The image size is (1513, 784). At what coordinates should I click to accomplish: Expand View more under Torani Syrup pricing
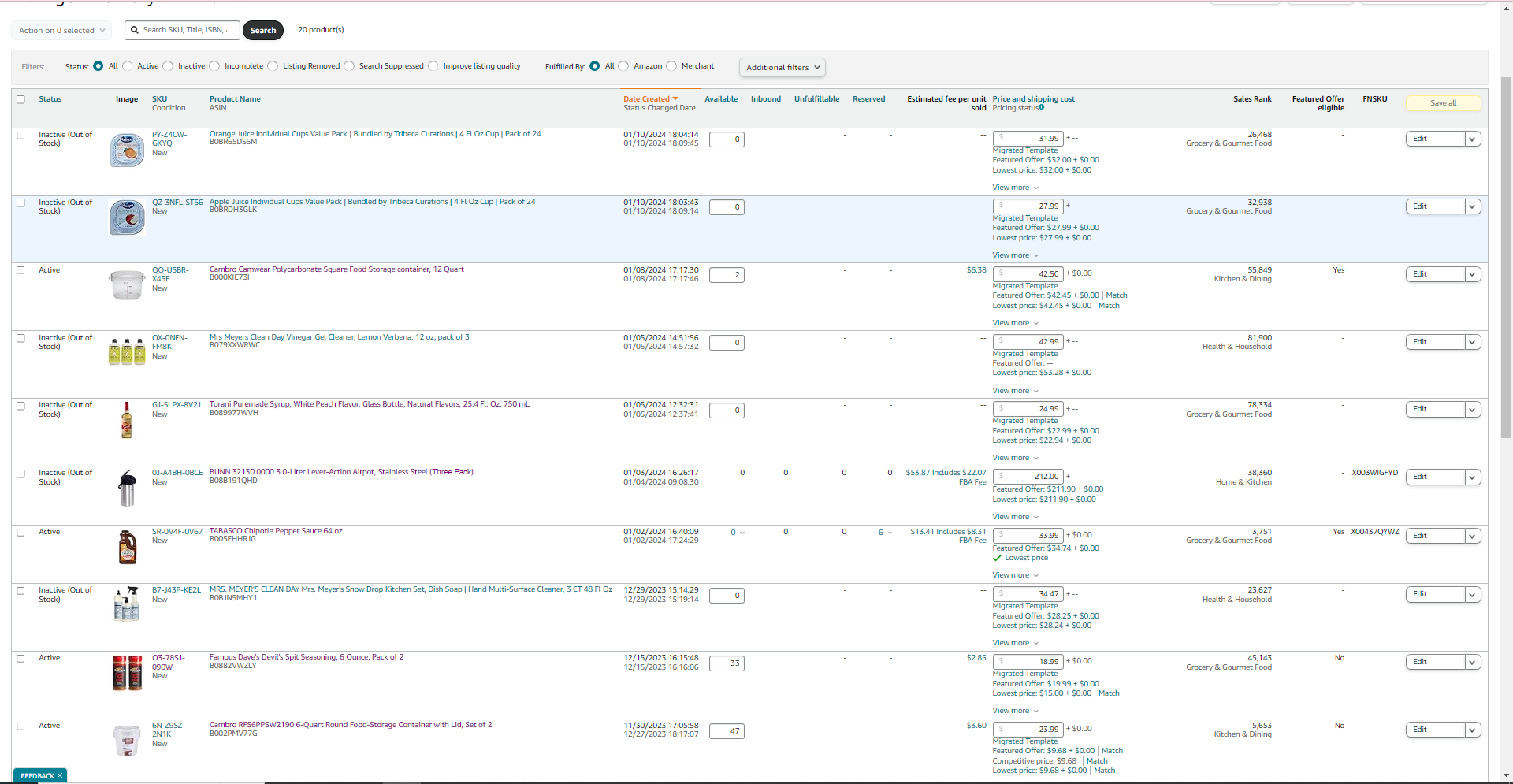[1016, 458]
